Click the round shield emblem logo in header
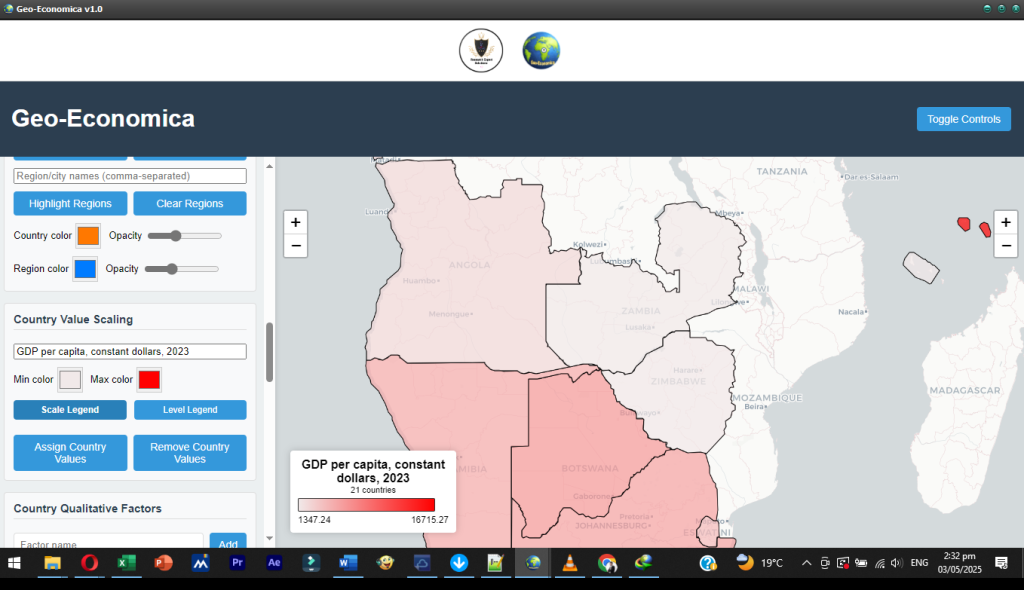1024x590 pixels. [x=481, y=50]
